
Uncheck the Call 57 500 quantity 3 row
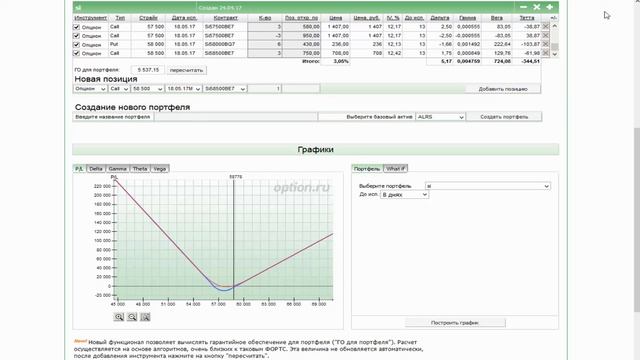[x=76, y=27]
